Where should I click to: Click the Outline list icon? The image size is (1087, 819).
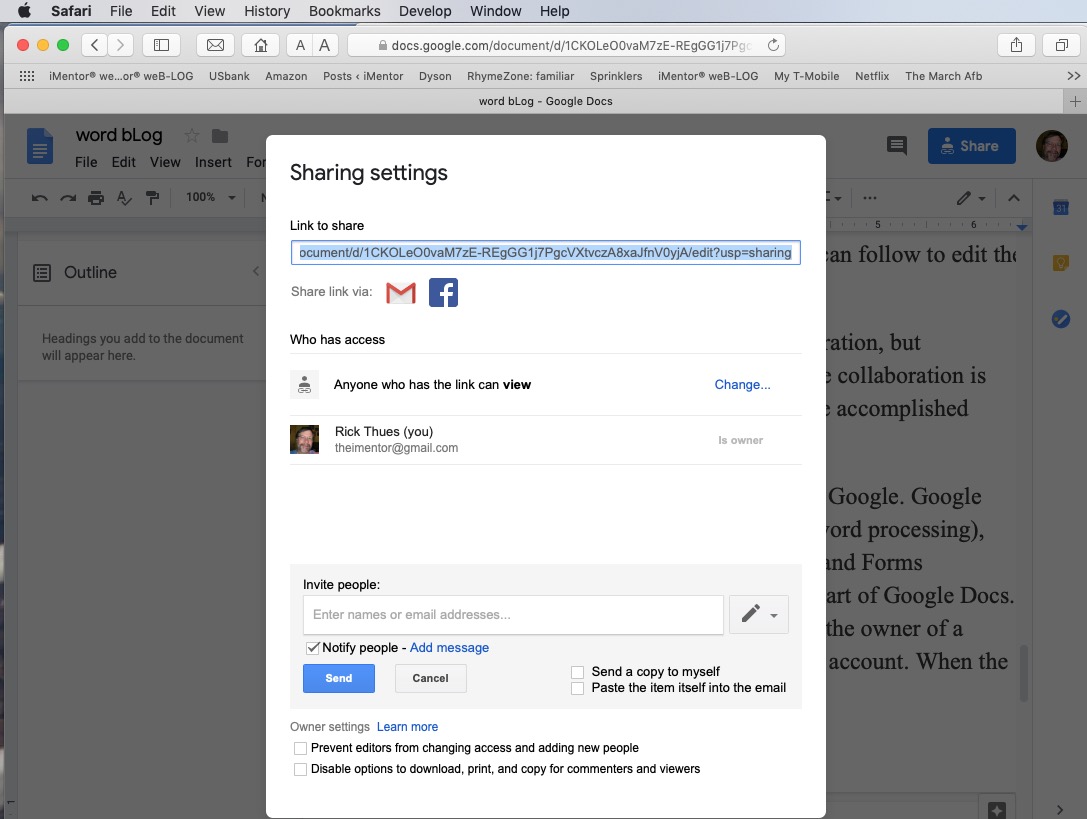42,273
